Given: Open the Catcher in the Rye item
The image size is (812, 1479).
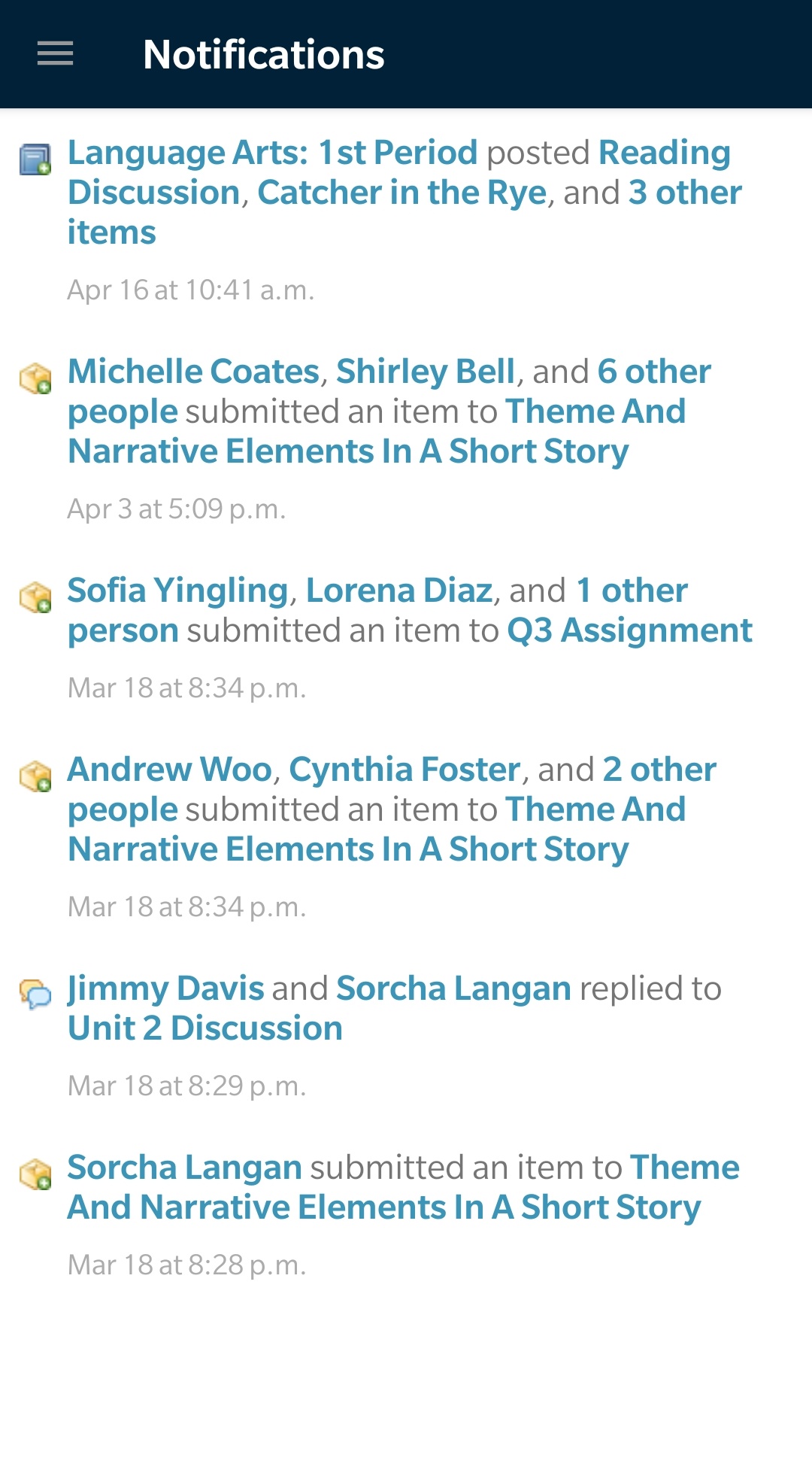Looking at the screenshot, I should tap(401, 193).
